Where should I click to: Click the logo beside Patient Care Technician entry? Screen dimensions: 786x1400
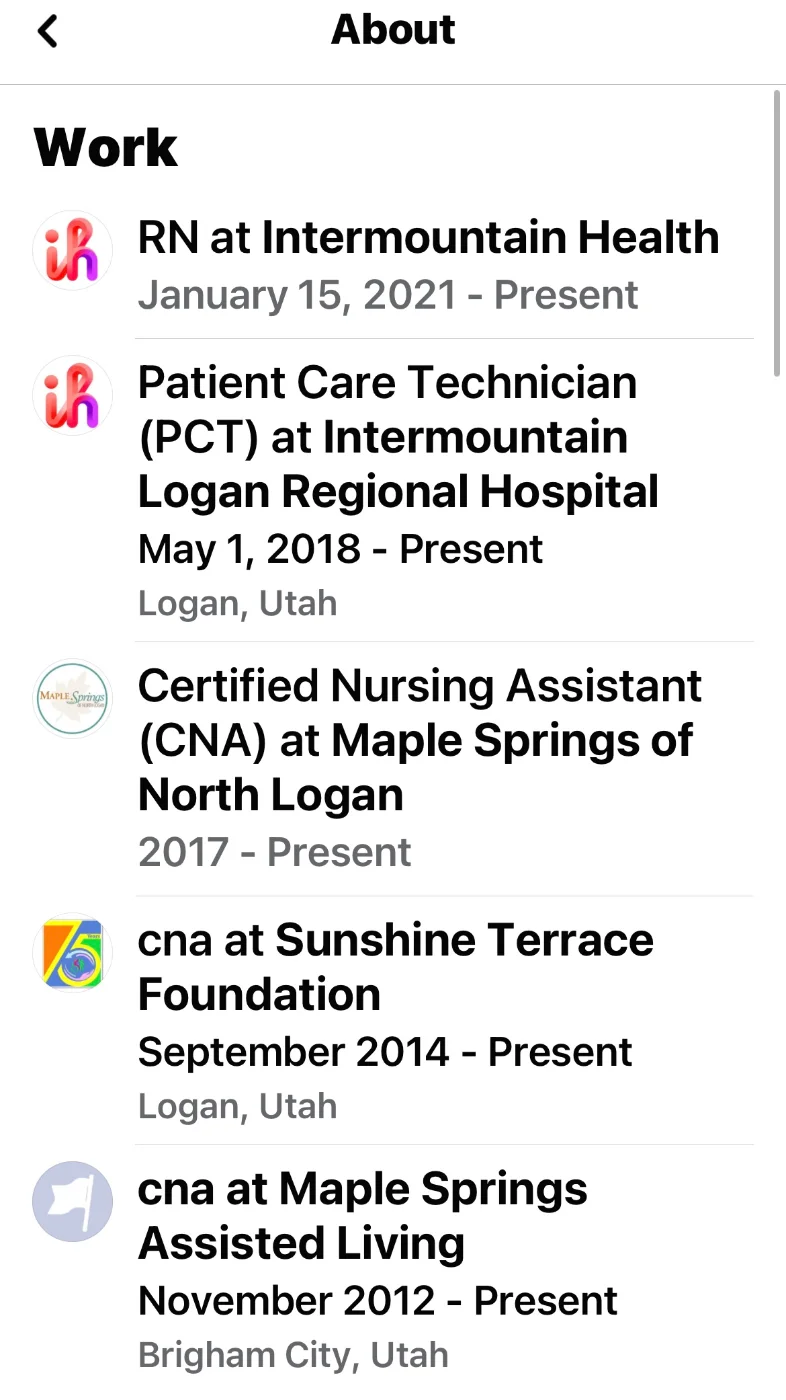(72, 395)
